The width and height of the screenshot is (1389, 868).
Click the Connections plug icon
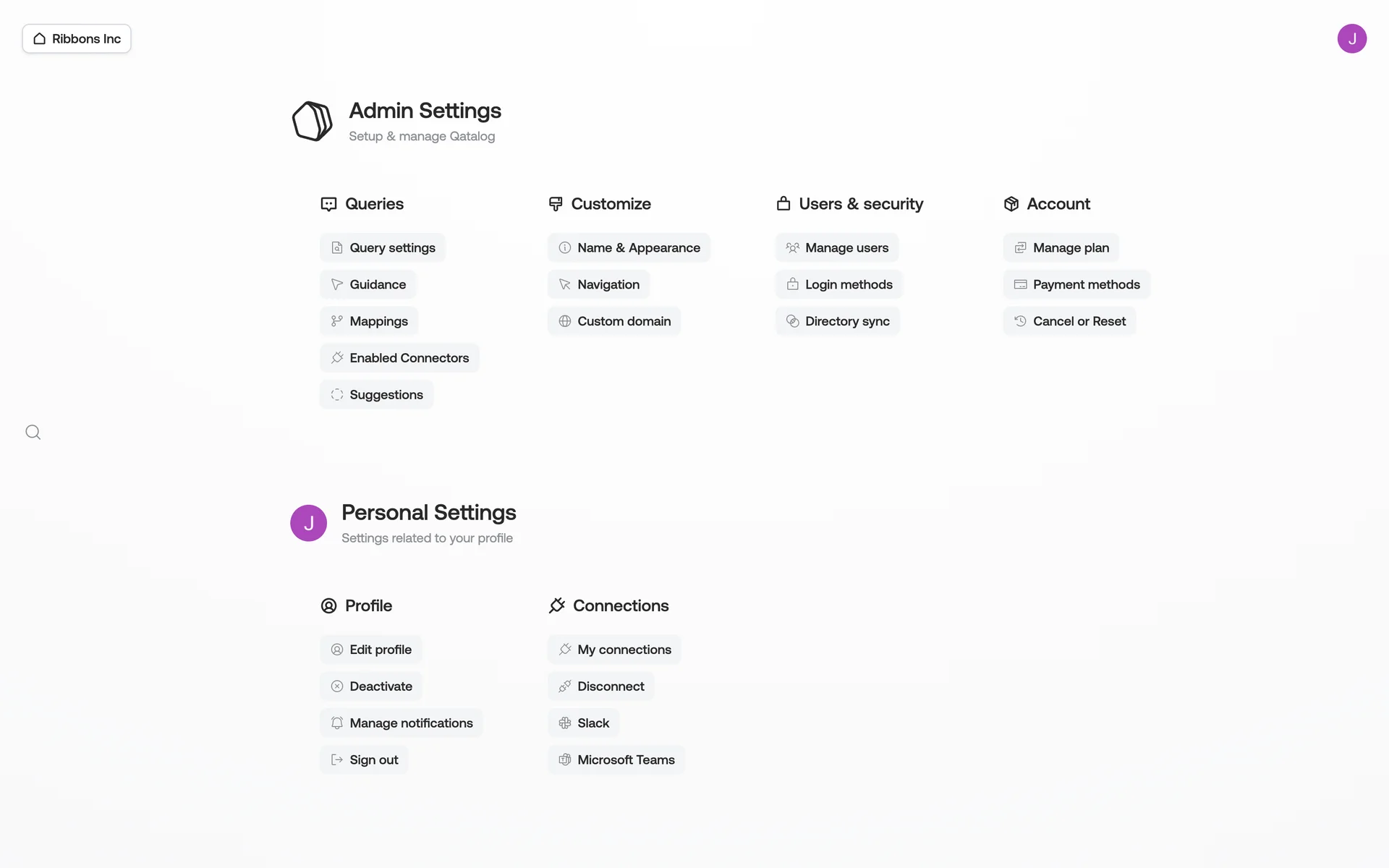[x=556, y=606]
